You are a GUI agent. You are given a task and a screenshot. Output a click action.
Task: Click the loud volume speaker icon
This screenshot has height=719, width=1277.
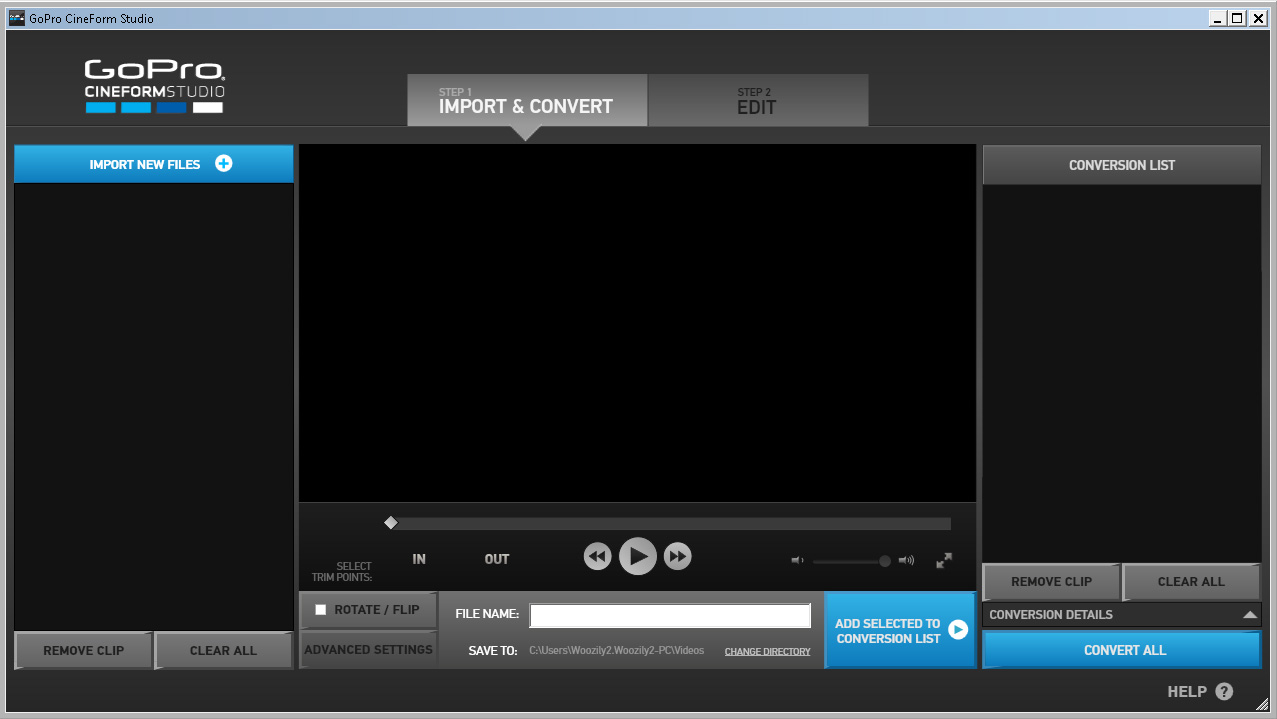906,561
